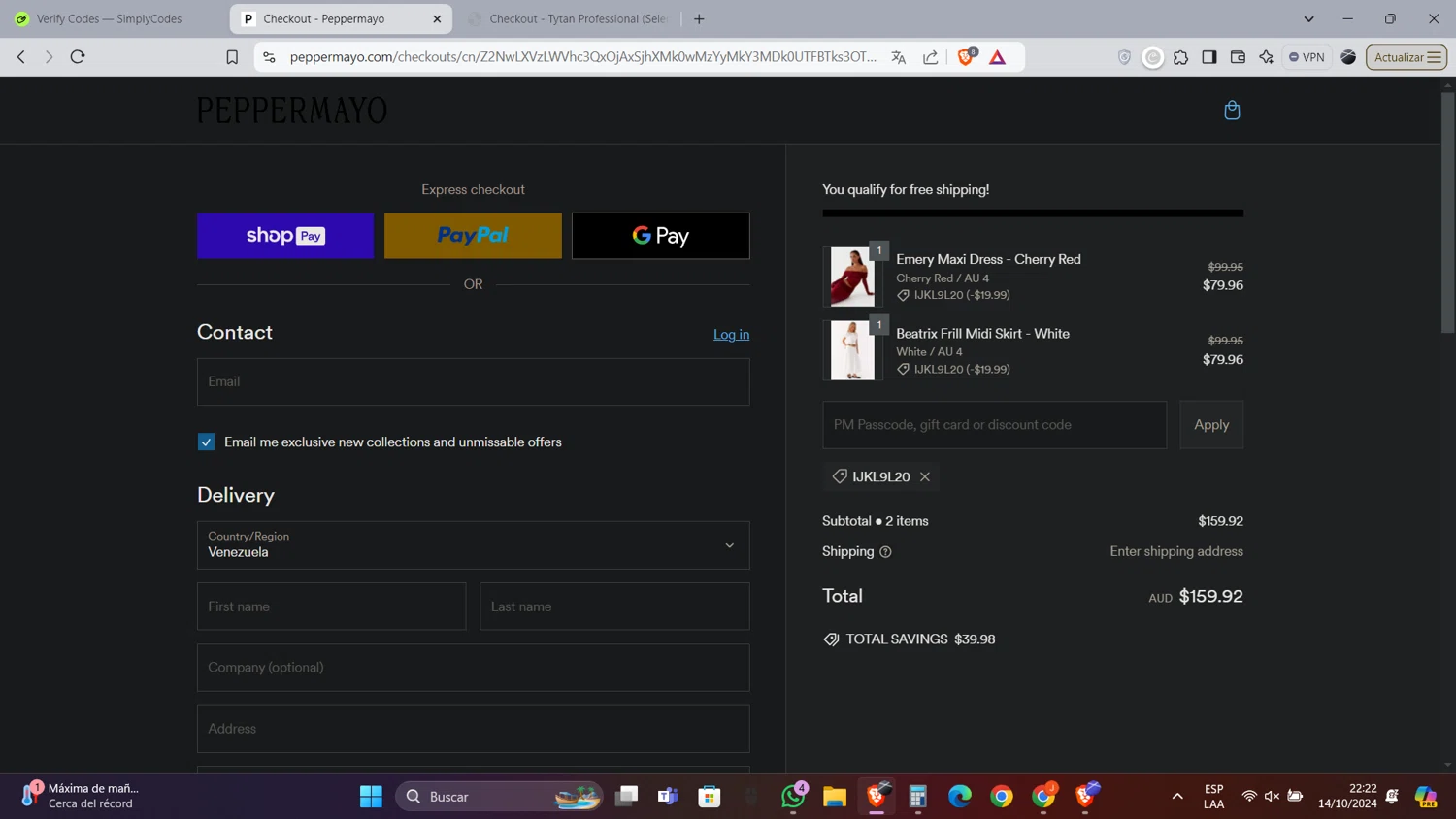Translate this page icon

click(x=899, y=57)
